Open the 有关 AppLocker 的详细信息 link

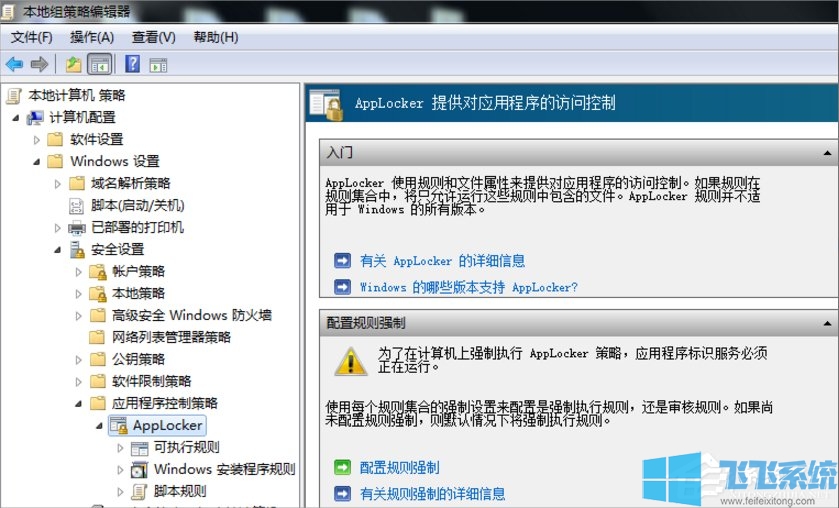(442, 261)
